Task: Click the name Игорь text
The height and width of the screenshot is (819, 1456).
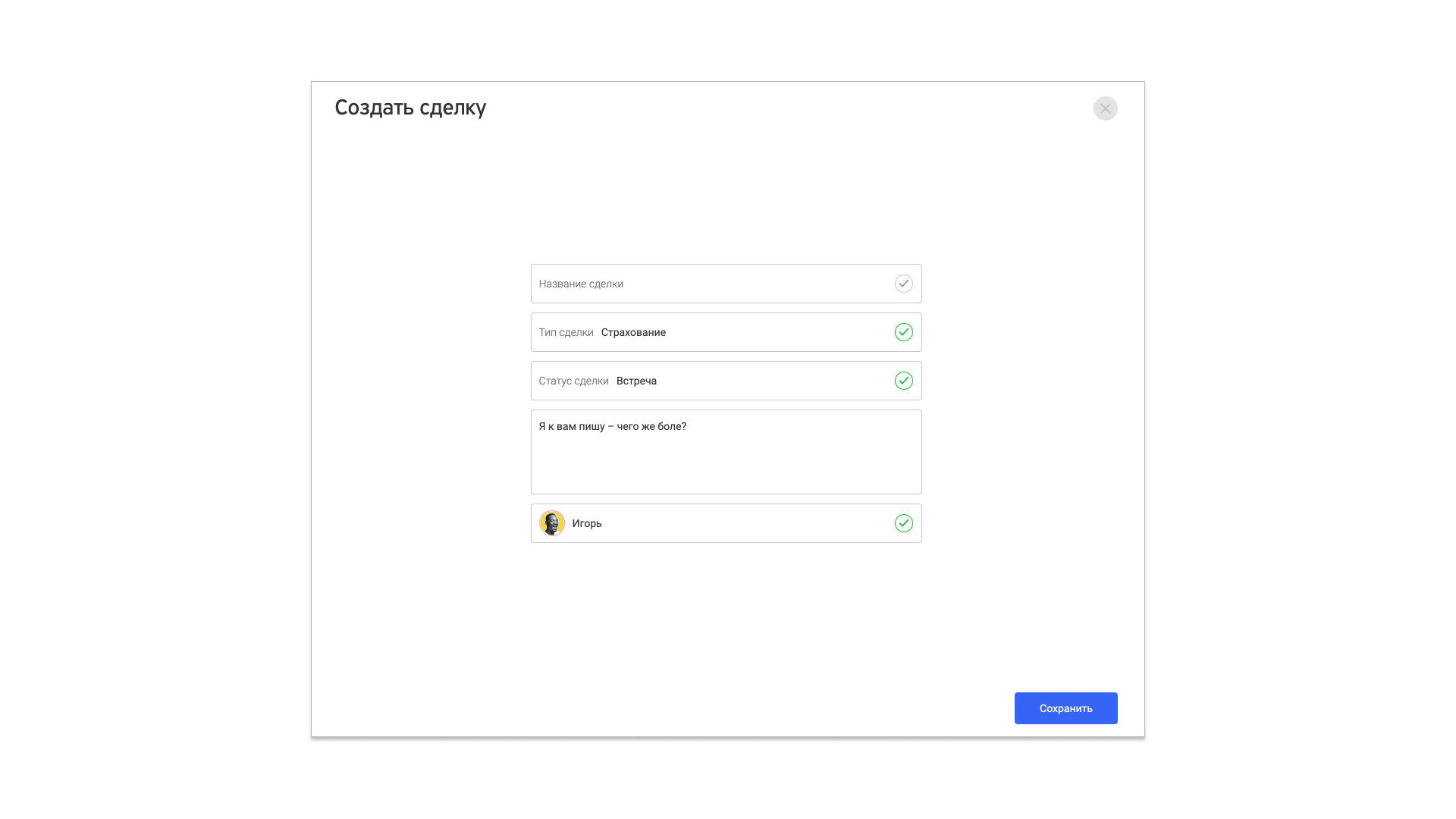Action: [587, 523]
